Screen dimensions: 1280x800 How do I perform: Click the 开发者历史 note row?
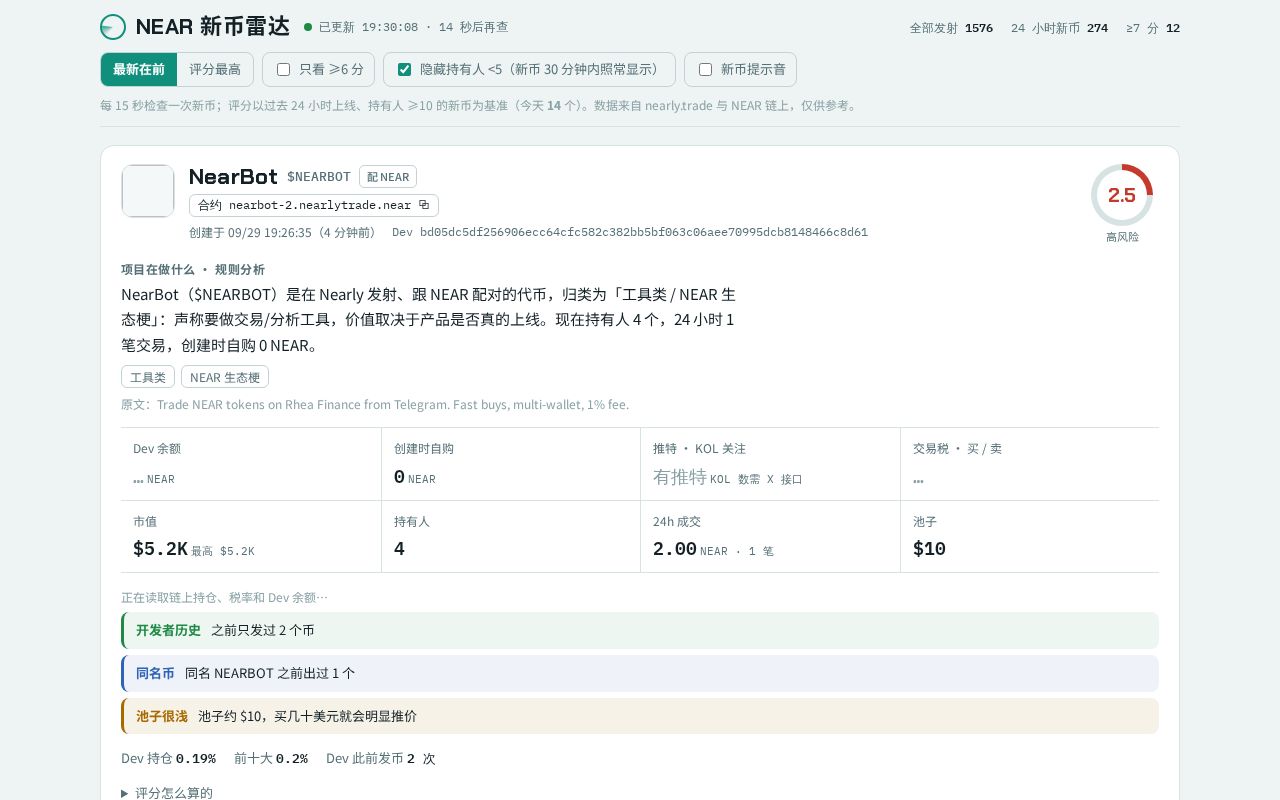(x=640, y=630)
